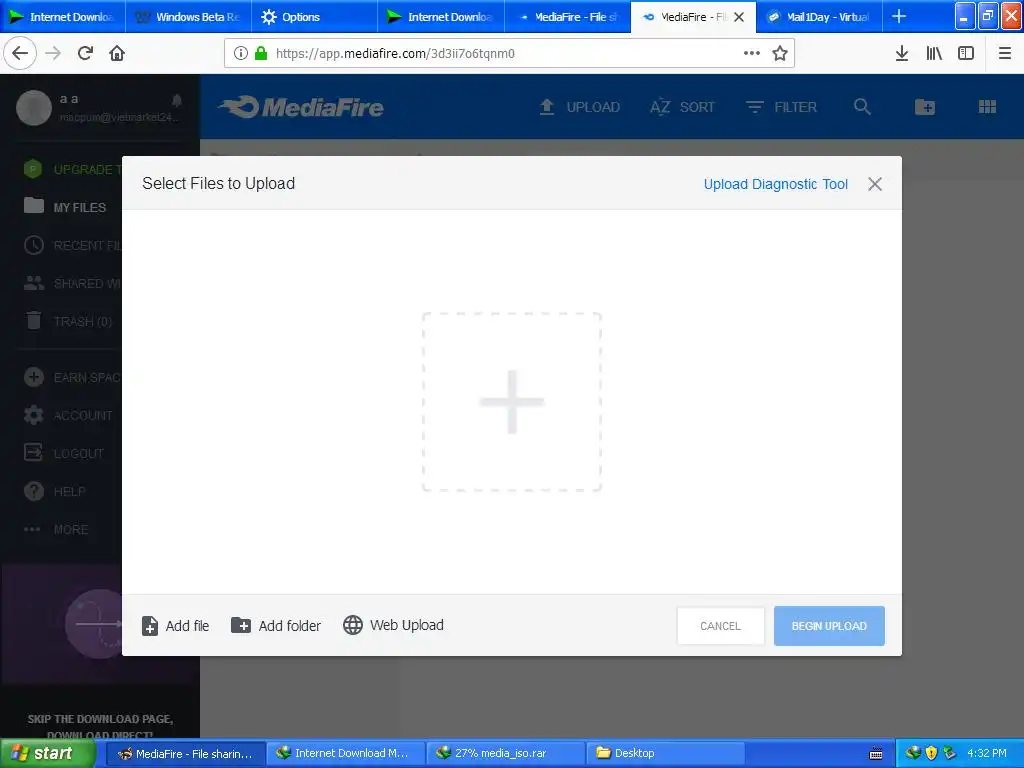Show site information icon in address bar
Viewport: 1024px width, 768px height.
tap(240, 53)
